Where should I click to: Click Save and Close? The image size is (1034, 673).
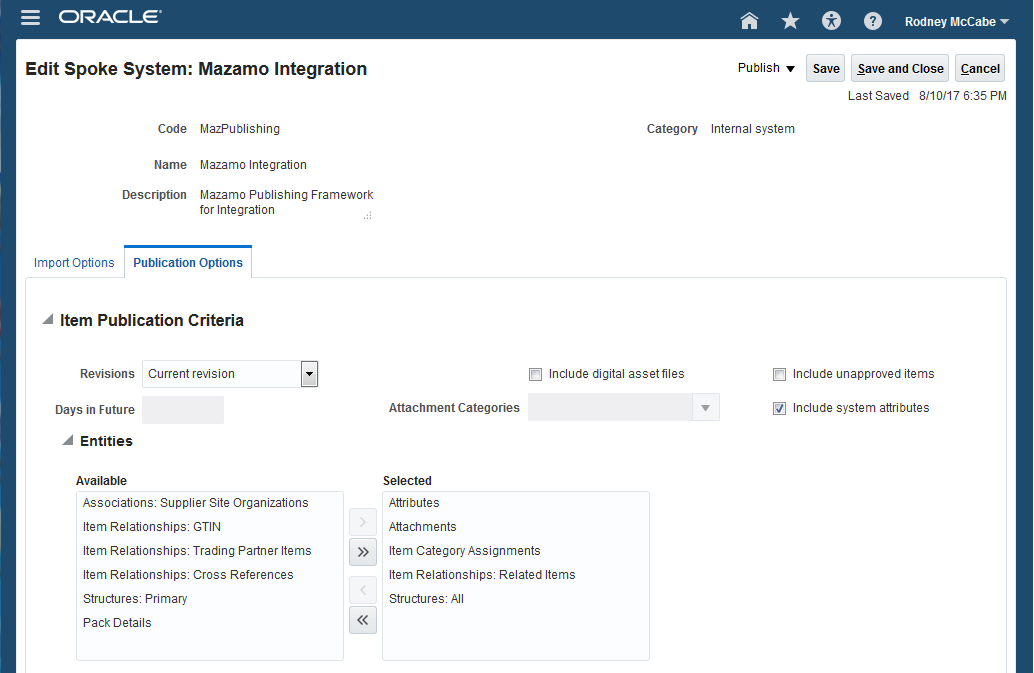coord(900,69)
